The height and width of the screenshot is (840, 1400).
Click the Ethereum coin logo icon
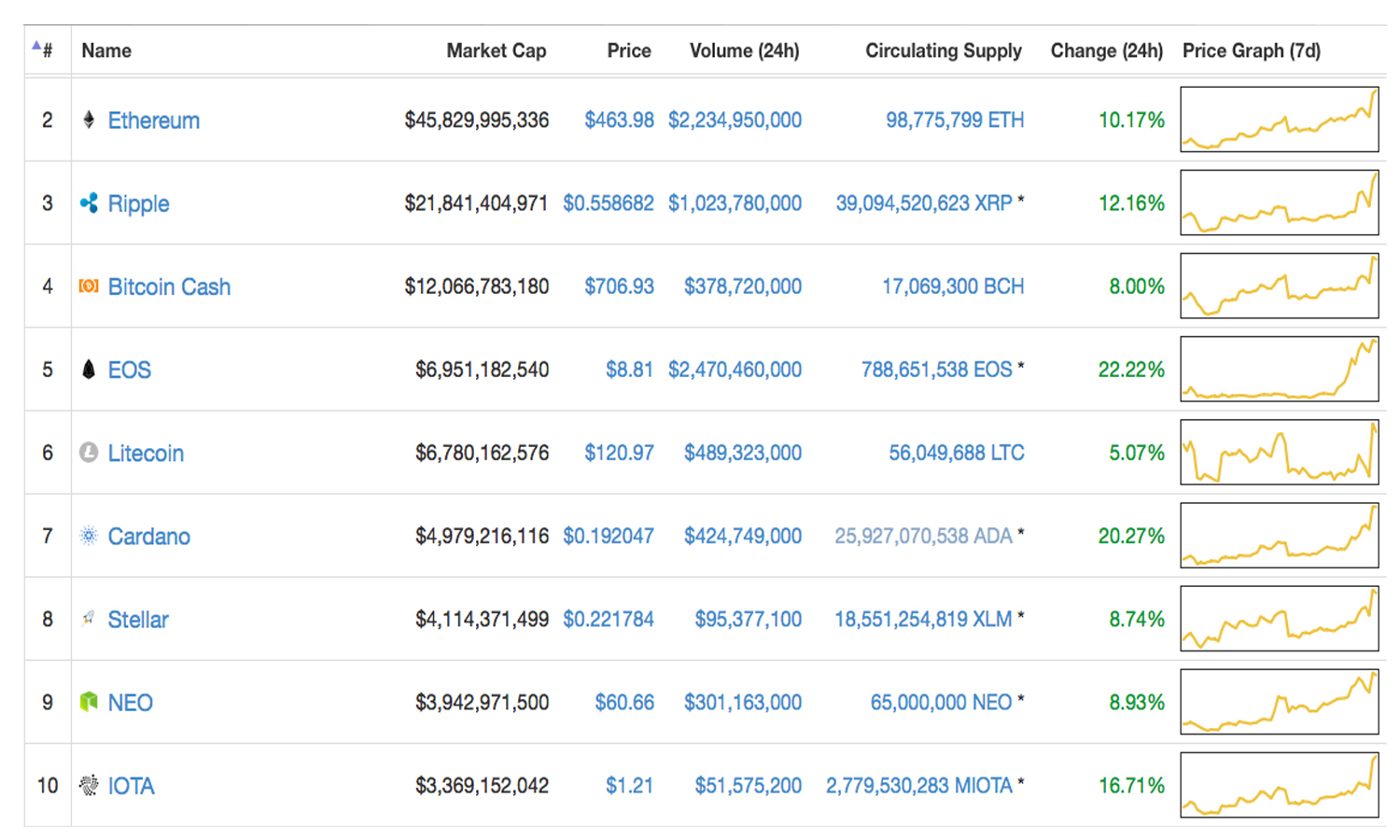pyautogui.click(x=89, y=119)
